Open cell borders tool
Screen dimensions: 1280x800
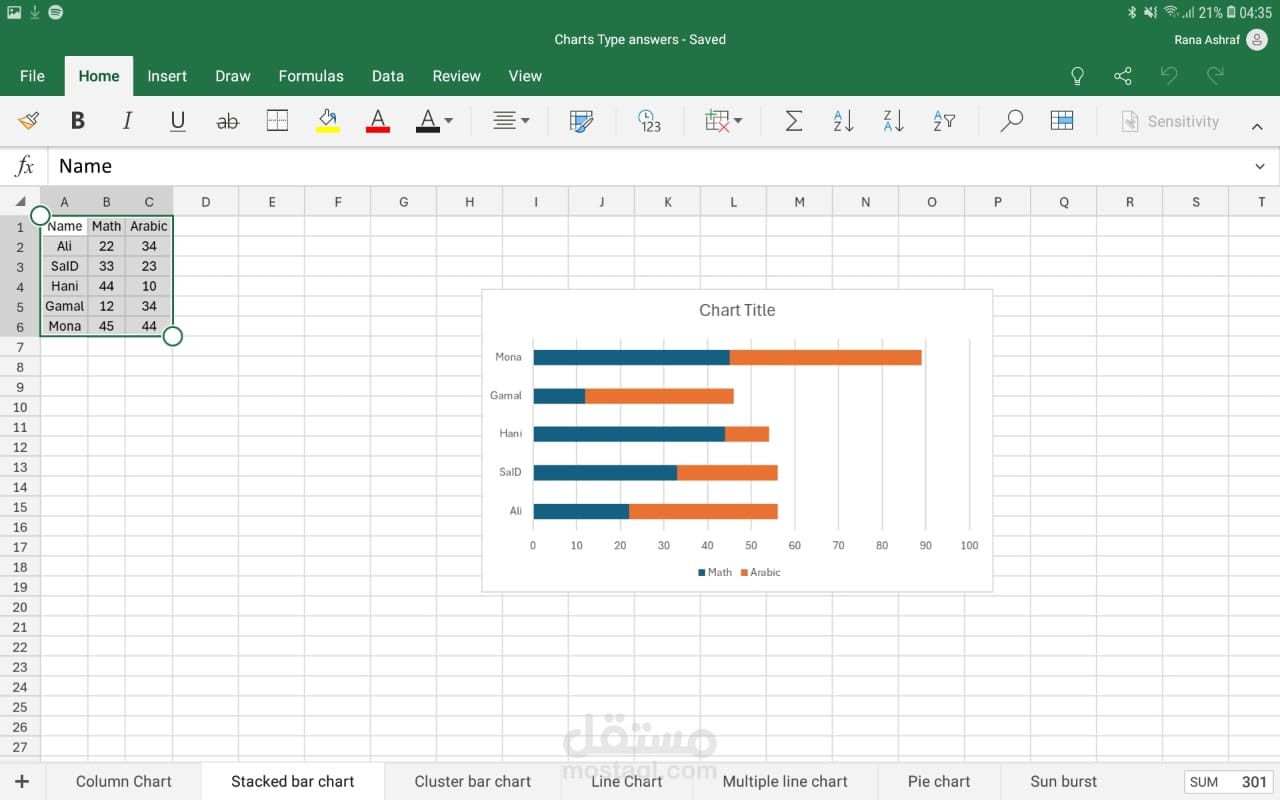[277, 122]
